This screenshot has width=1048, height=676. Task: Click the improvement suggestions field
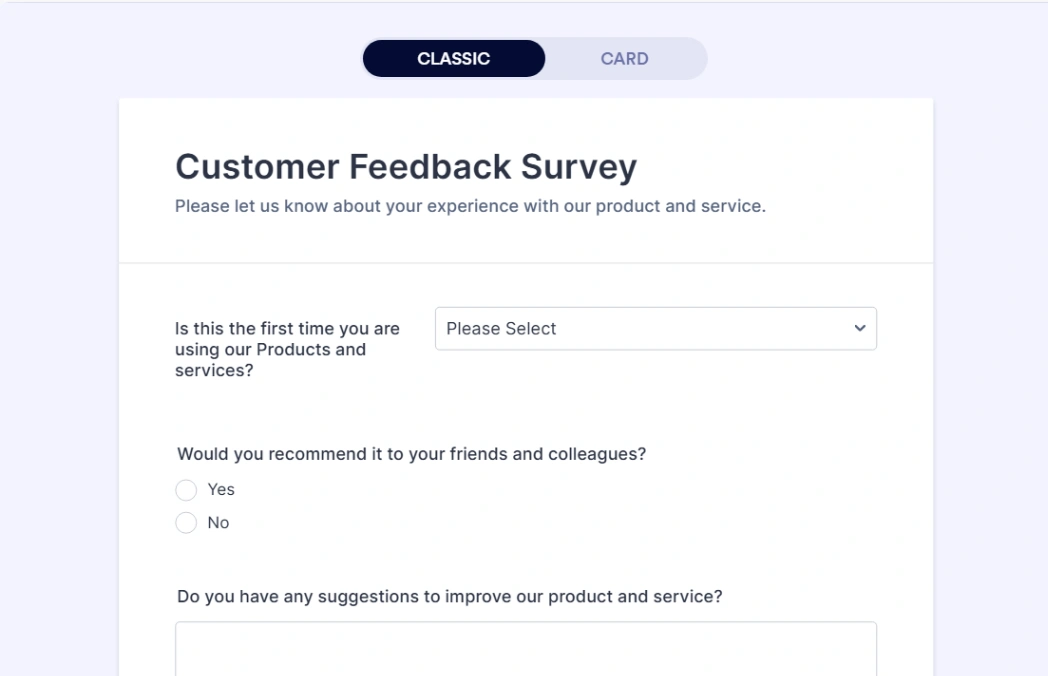(x=525, y=650)
